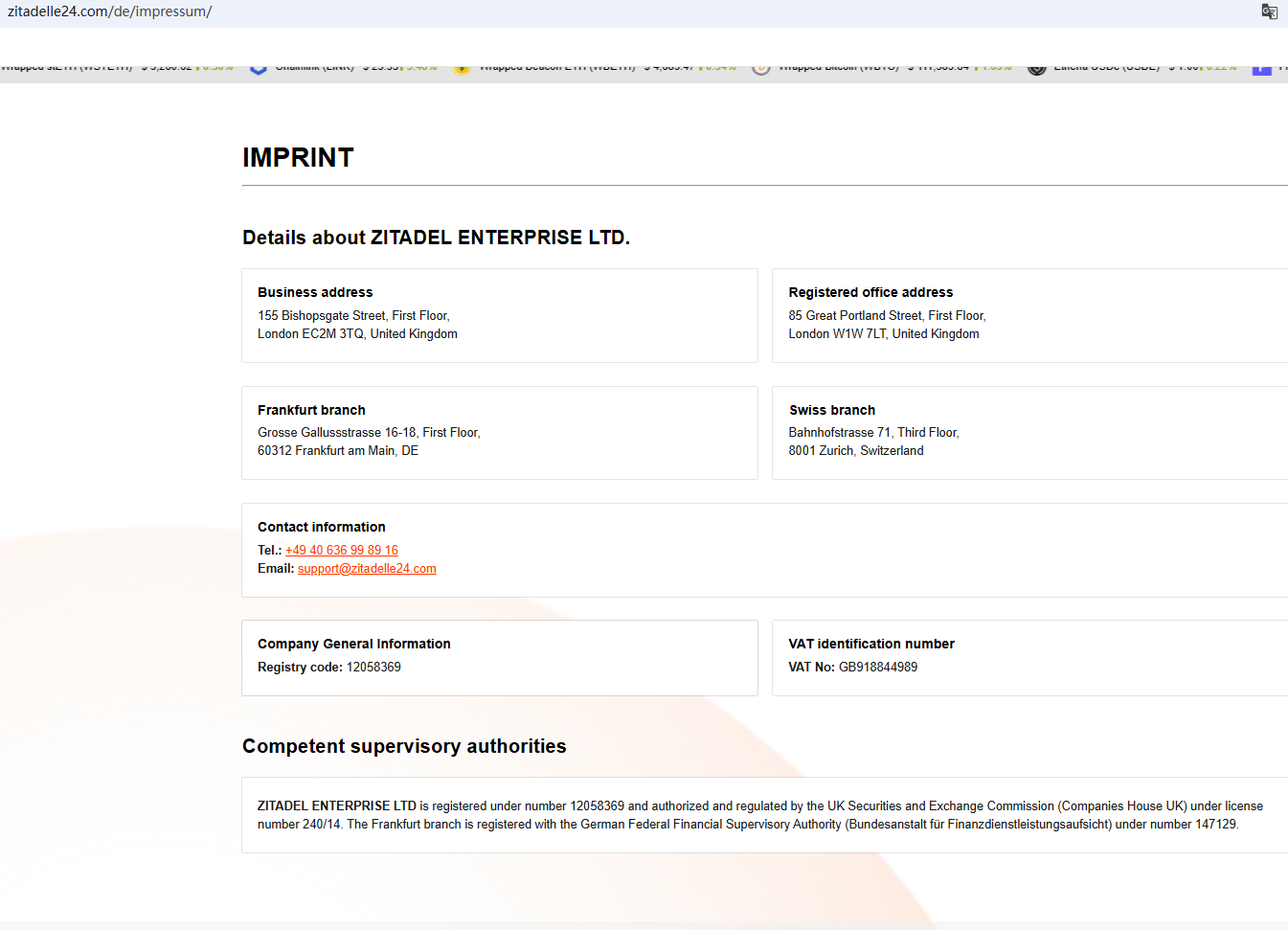Viewport: 1288px width, 930px height.
Task: Call the +49 40 636 99 89 16 phone link
Action: 342,550
